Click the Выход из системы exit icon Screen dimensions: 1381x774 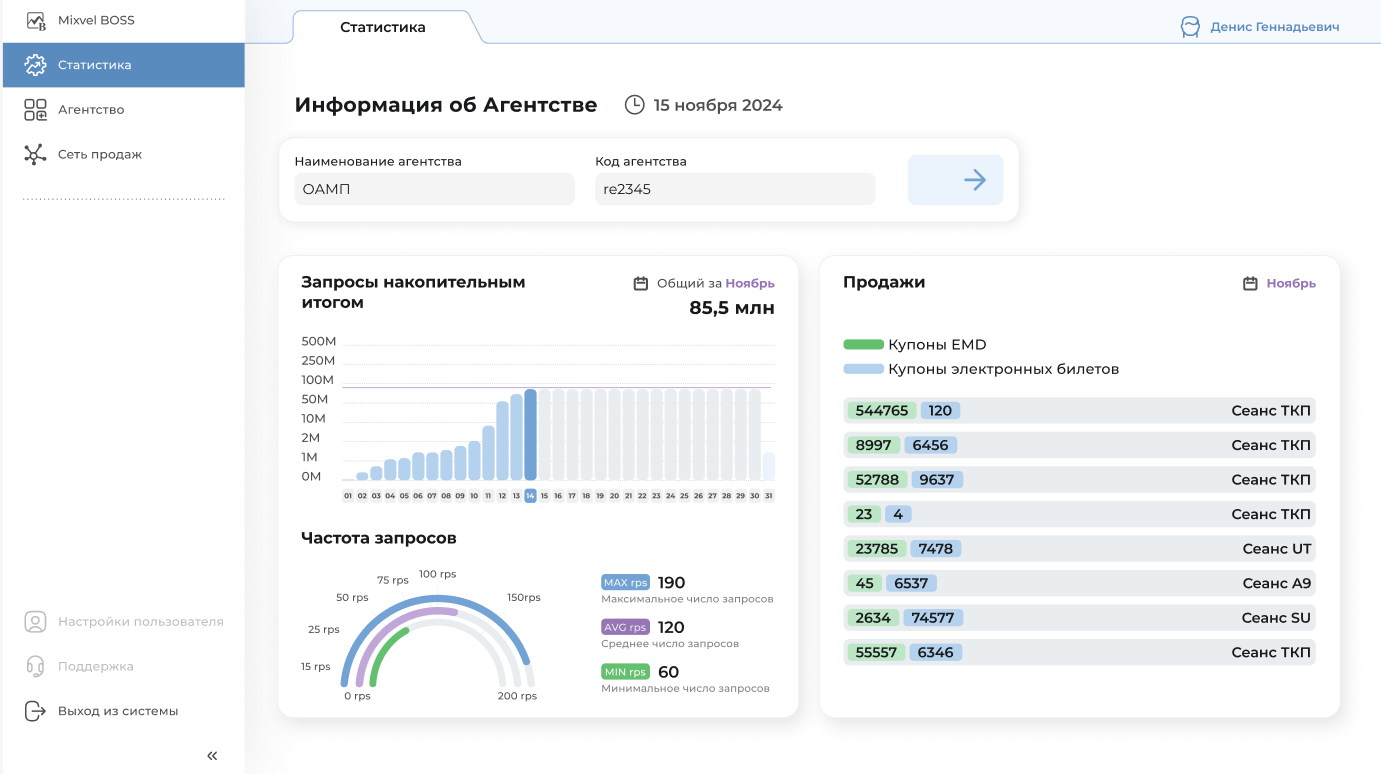[35, 712]
